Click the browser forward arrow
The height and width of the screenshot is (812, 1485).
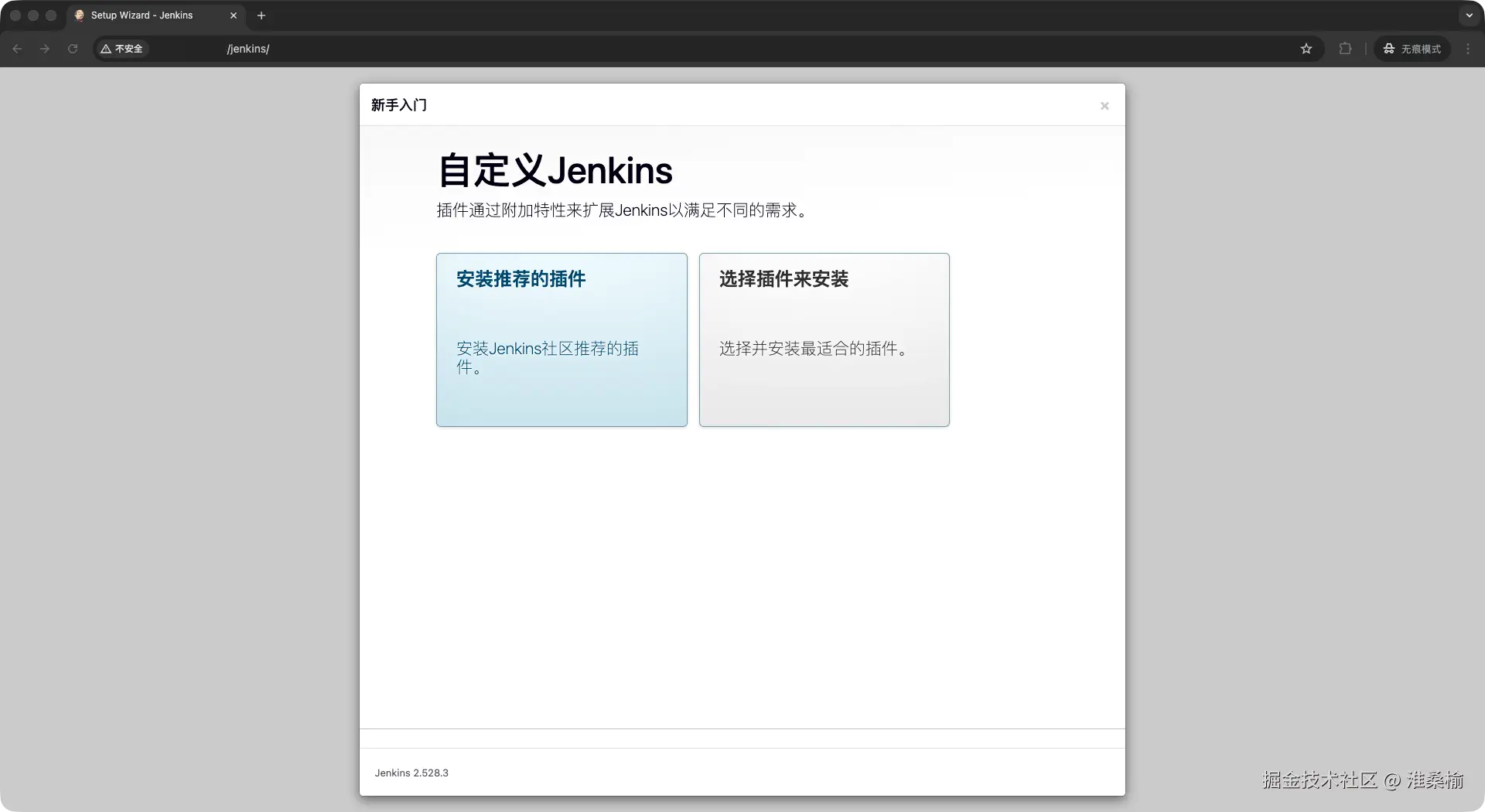[x=45, y=49]
